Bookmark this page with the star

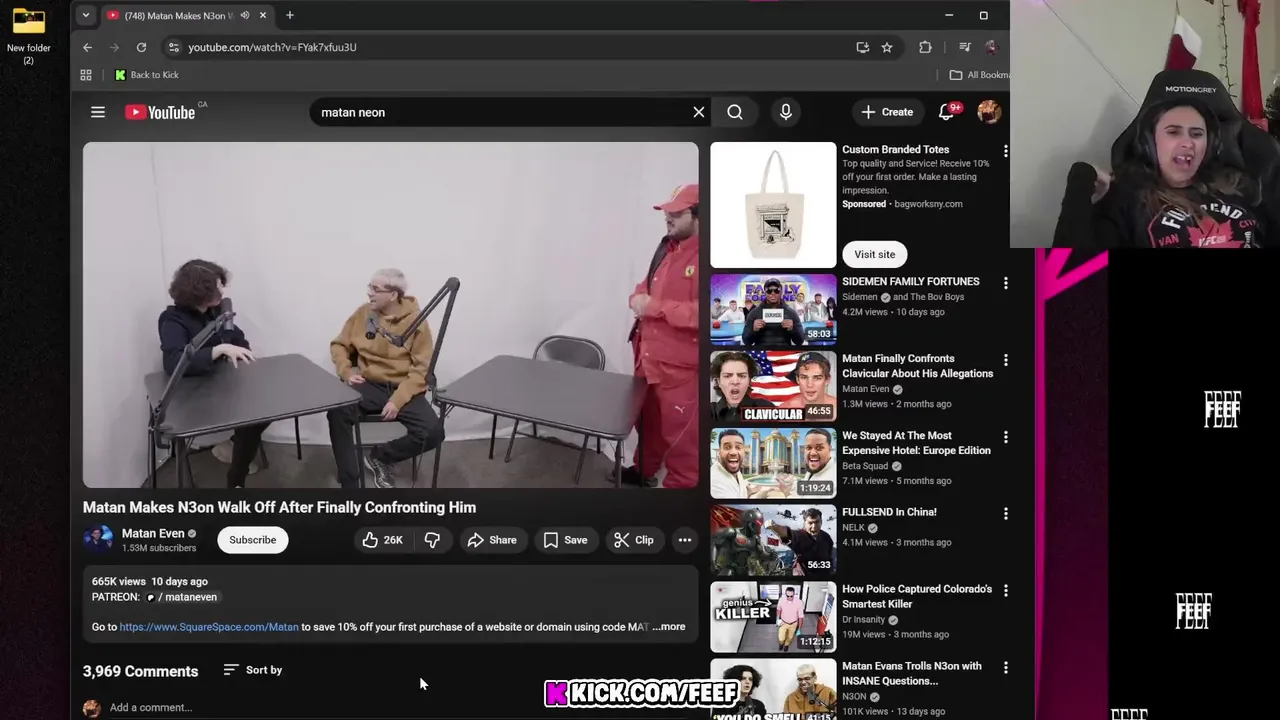pyautogui.click(x=887, y=47)
